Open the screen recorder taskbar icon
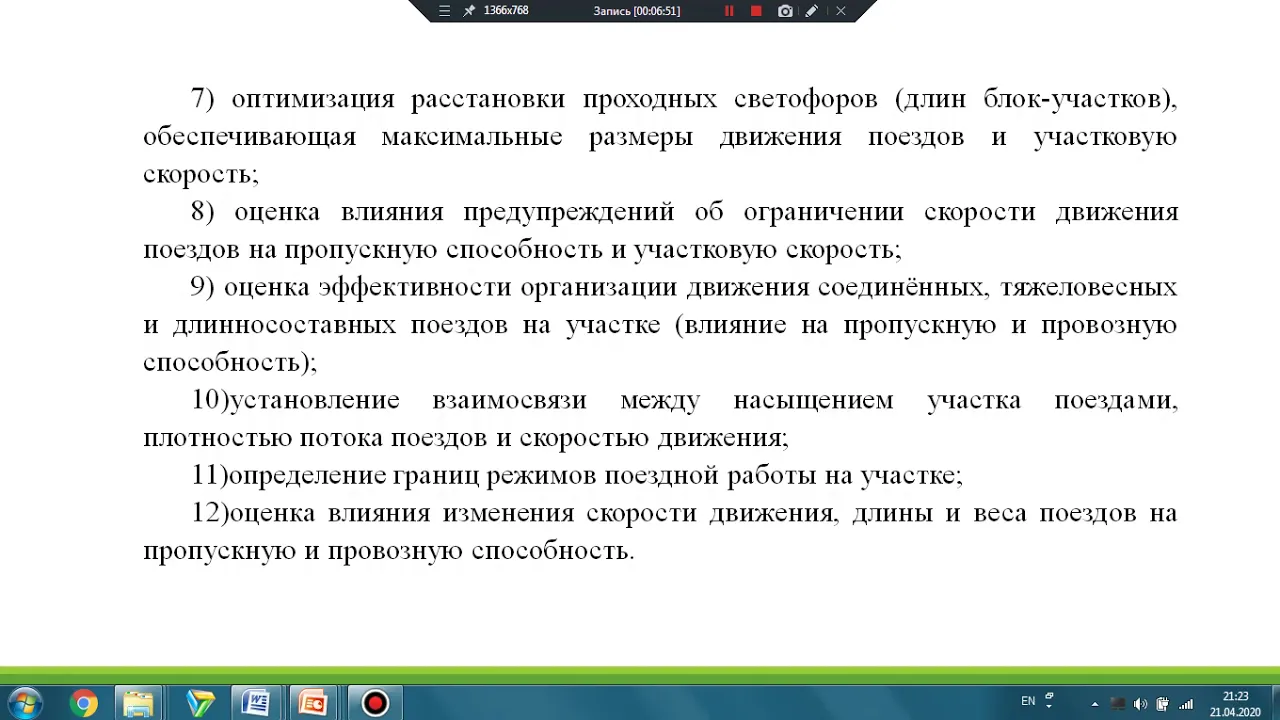Screen dimensions: 1280x720 click(375, 704)
